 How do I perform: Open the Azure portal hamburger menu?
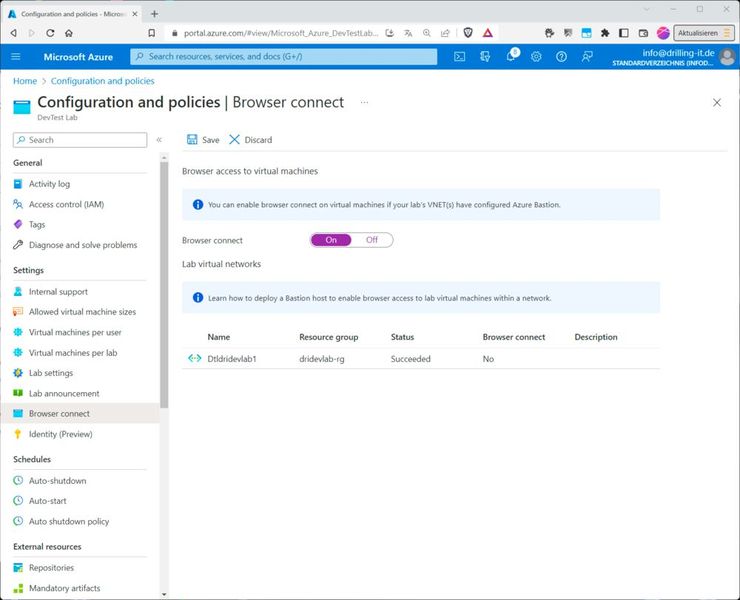pyautogui.click(x=16, y=57)
